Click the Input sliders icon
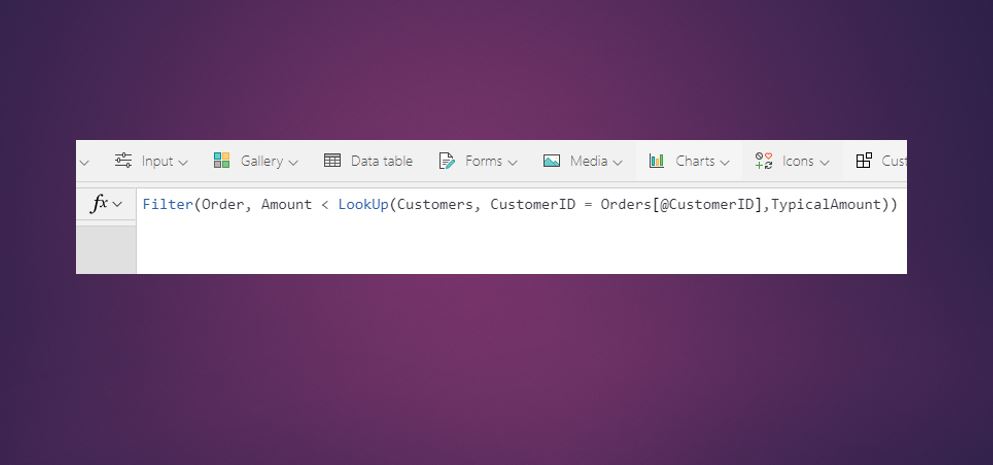Image resolution: width=993 pixels, height=465 pixels. [123, 161]
